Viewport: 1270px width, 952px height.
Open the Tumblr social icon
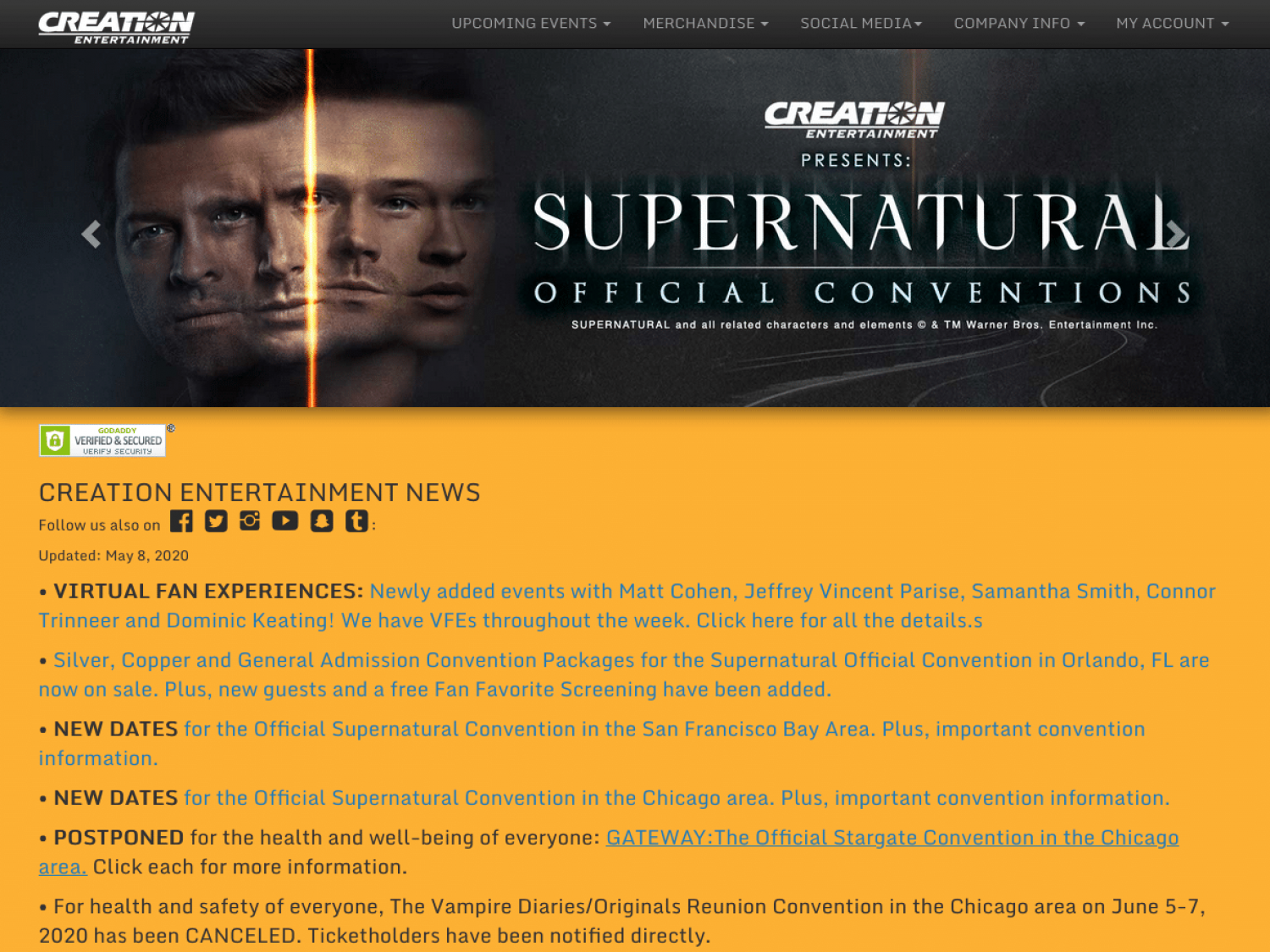coord(356,521)
